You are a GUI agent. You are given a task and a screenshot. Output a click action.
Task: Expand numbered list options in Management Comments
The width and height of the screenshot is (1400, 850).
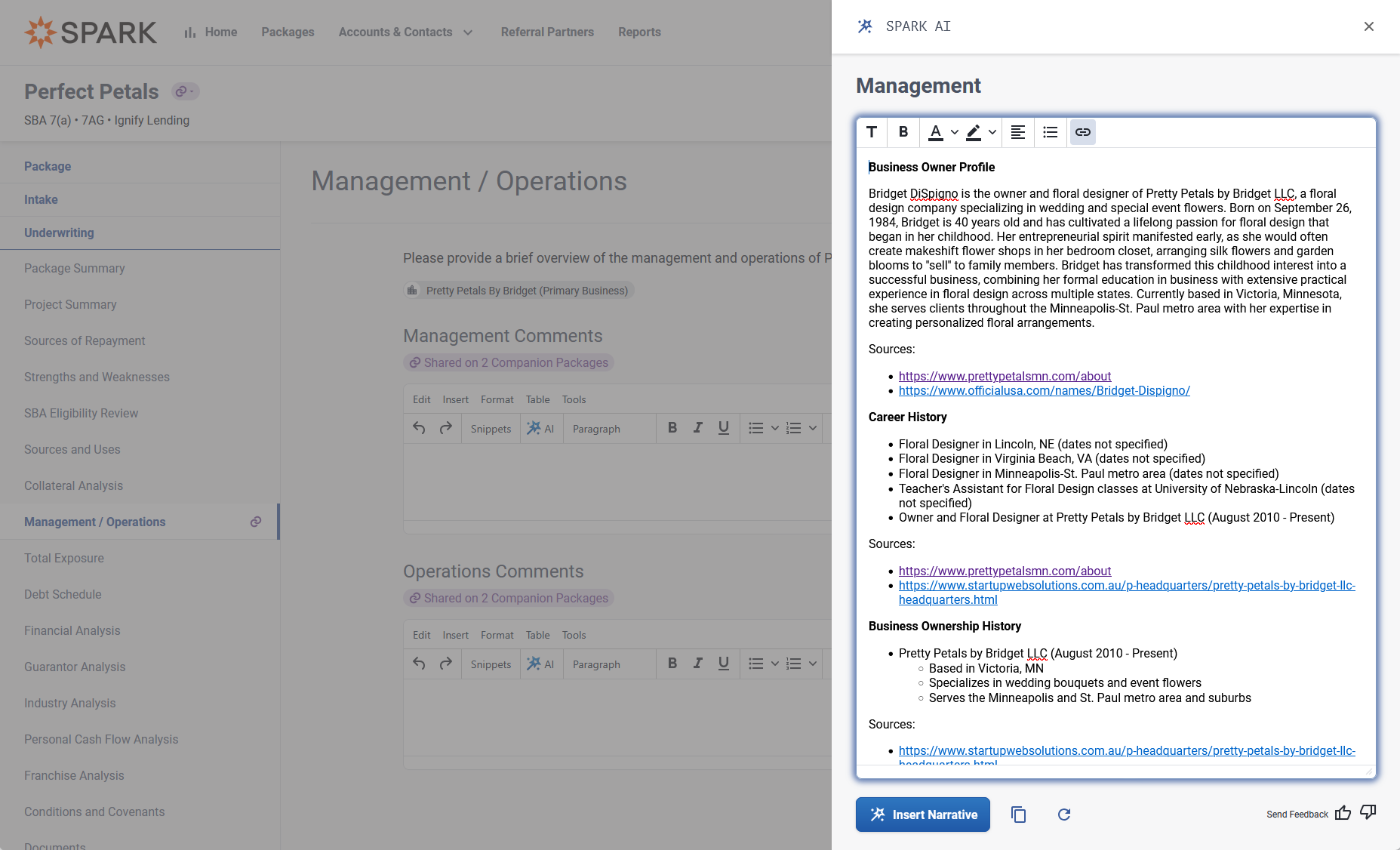pos(813,428)
